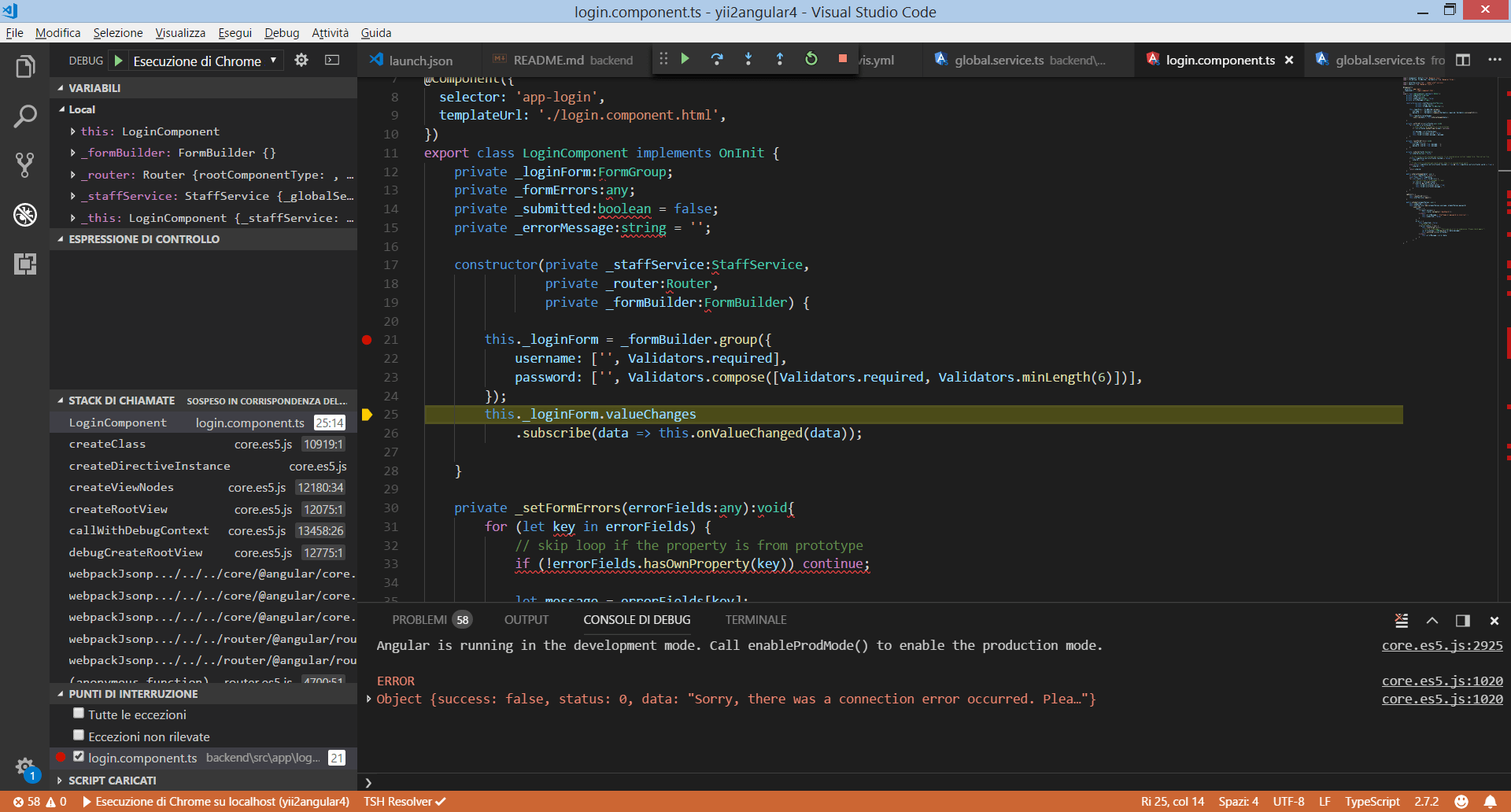Open the Guida menu
The width and height of the screenshot is (1511, 812).
coord(376,32)
